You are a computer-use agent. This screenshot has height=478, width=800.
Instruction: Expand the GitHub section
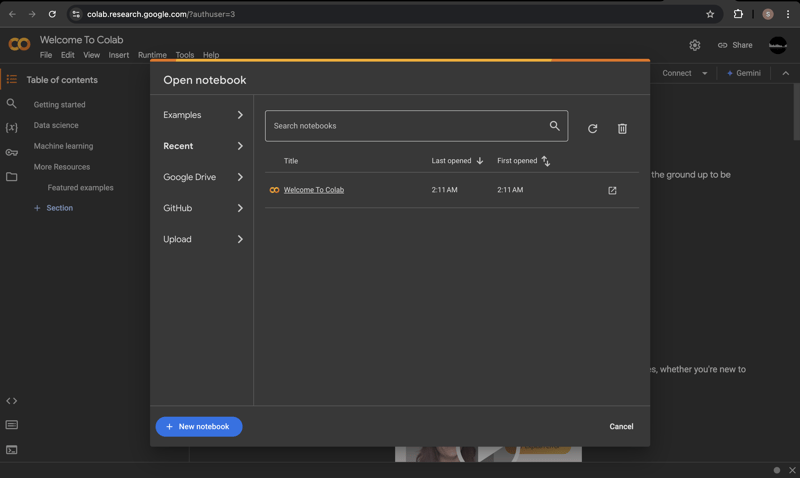[203, 208]
